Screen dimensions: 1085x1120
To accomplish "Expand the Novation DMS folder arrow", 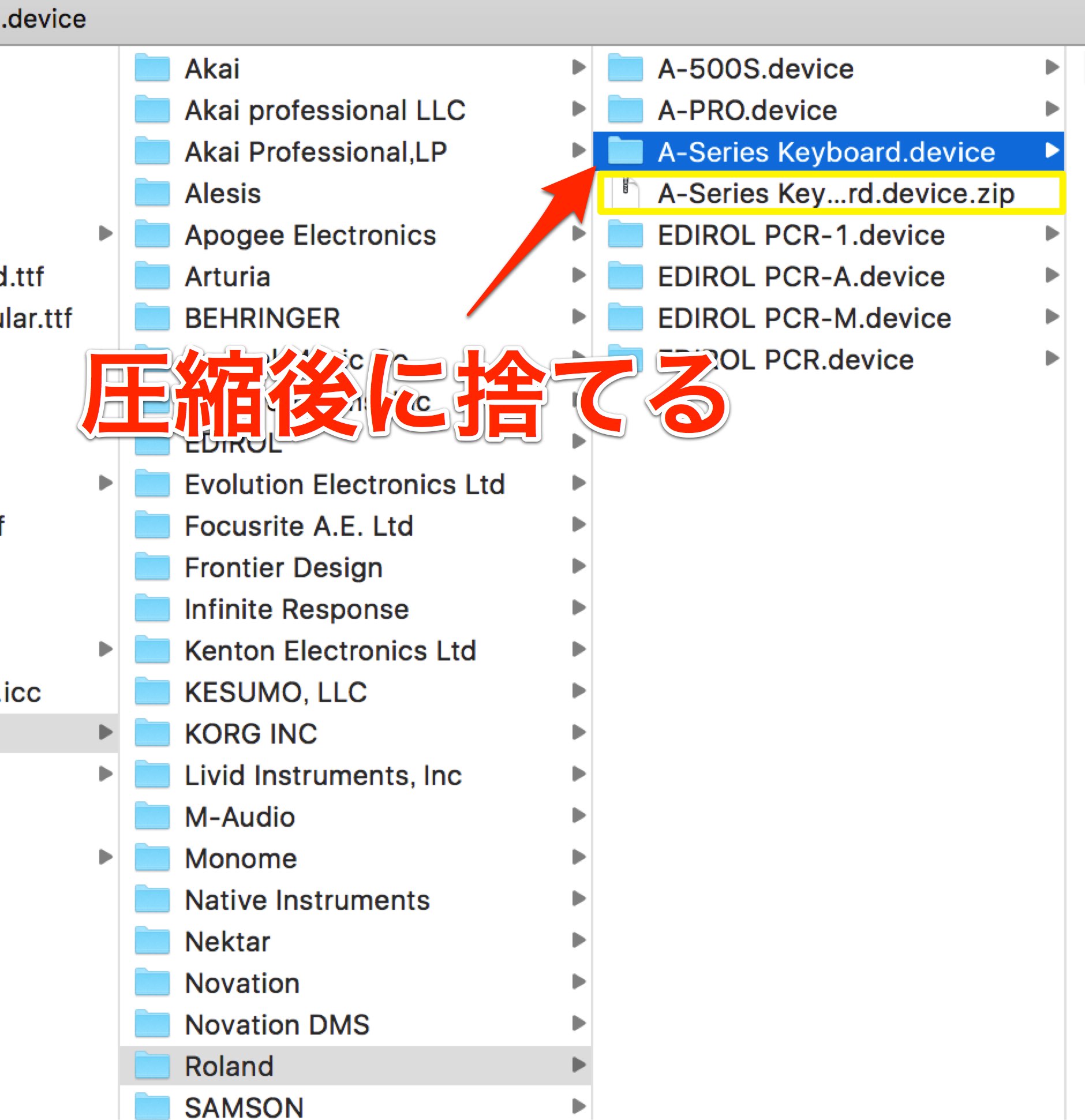I will tap(579, 1024).
